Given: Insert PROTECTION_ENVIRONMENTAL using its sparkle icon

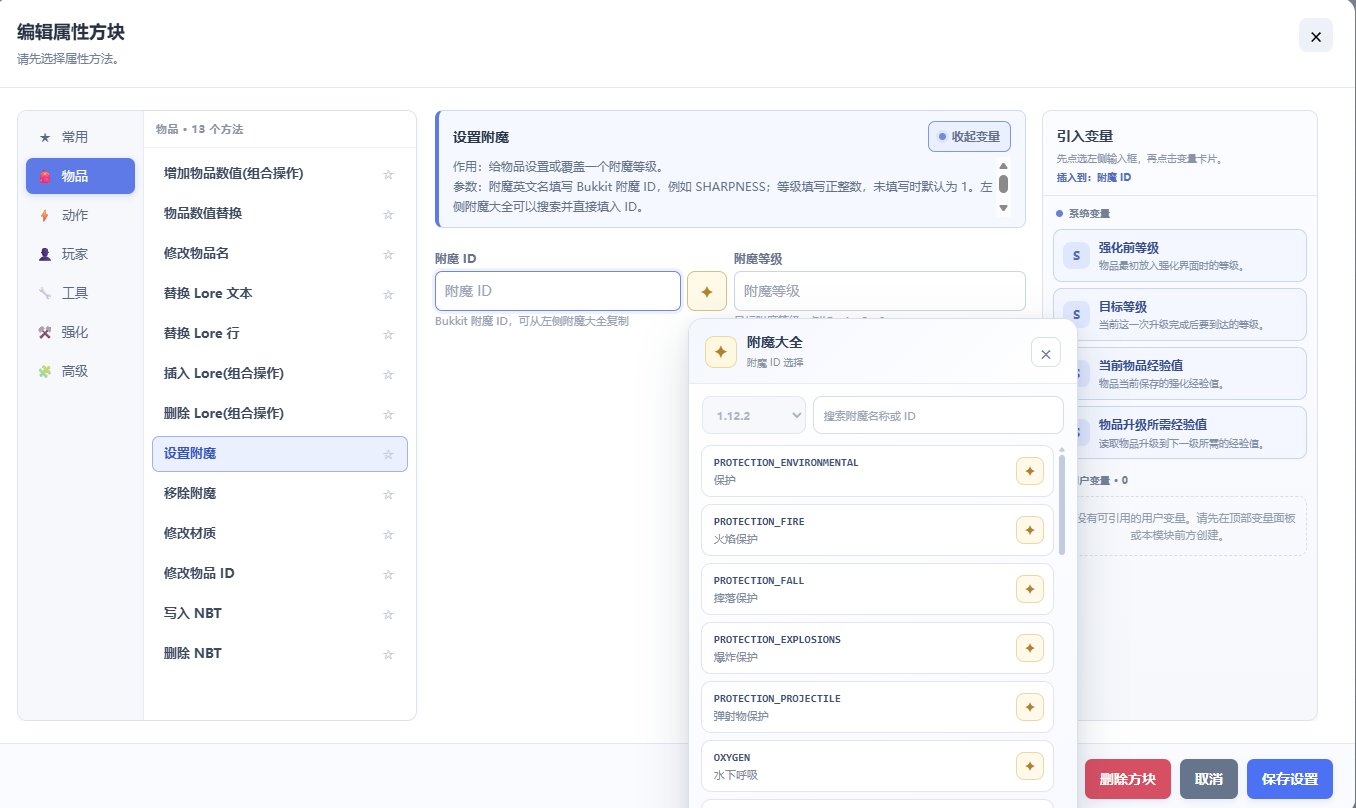Looking at the screenshot, I should pyautogui.click(x=1030, y=471).
